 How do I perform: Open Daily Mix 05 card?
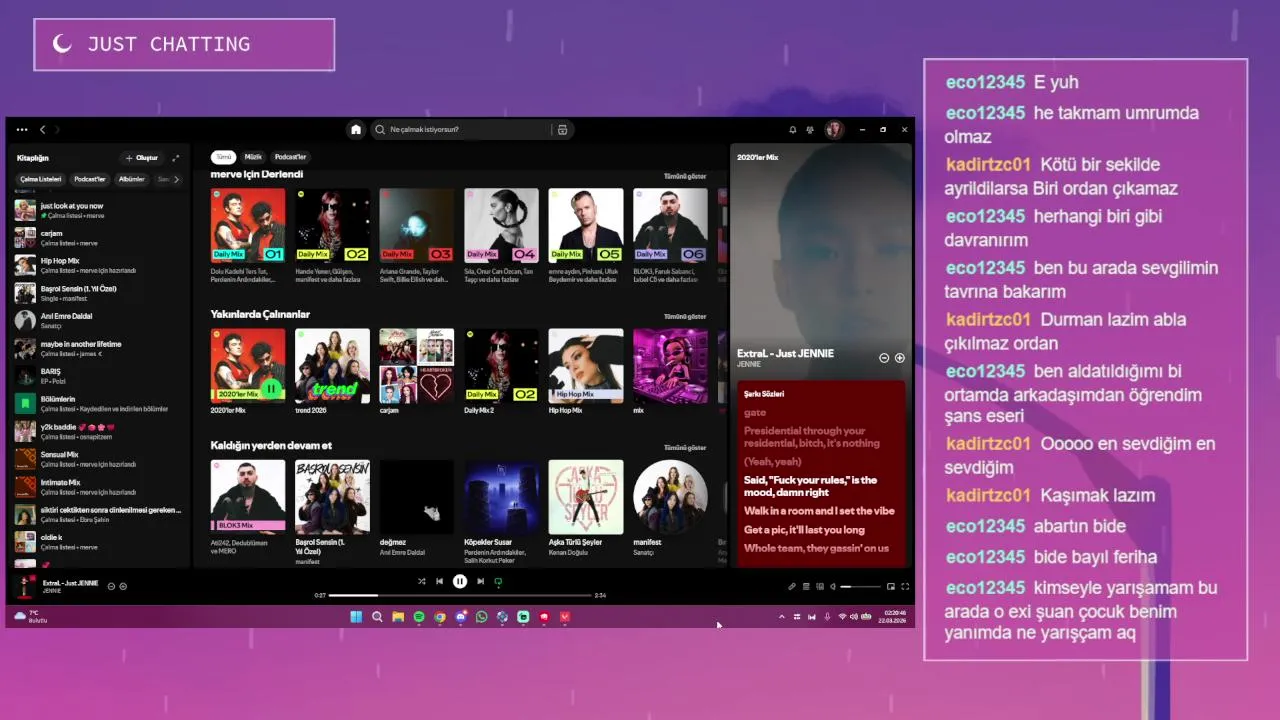tap(586, 236)
